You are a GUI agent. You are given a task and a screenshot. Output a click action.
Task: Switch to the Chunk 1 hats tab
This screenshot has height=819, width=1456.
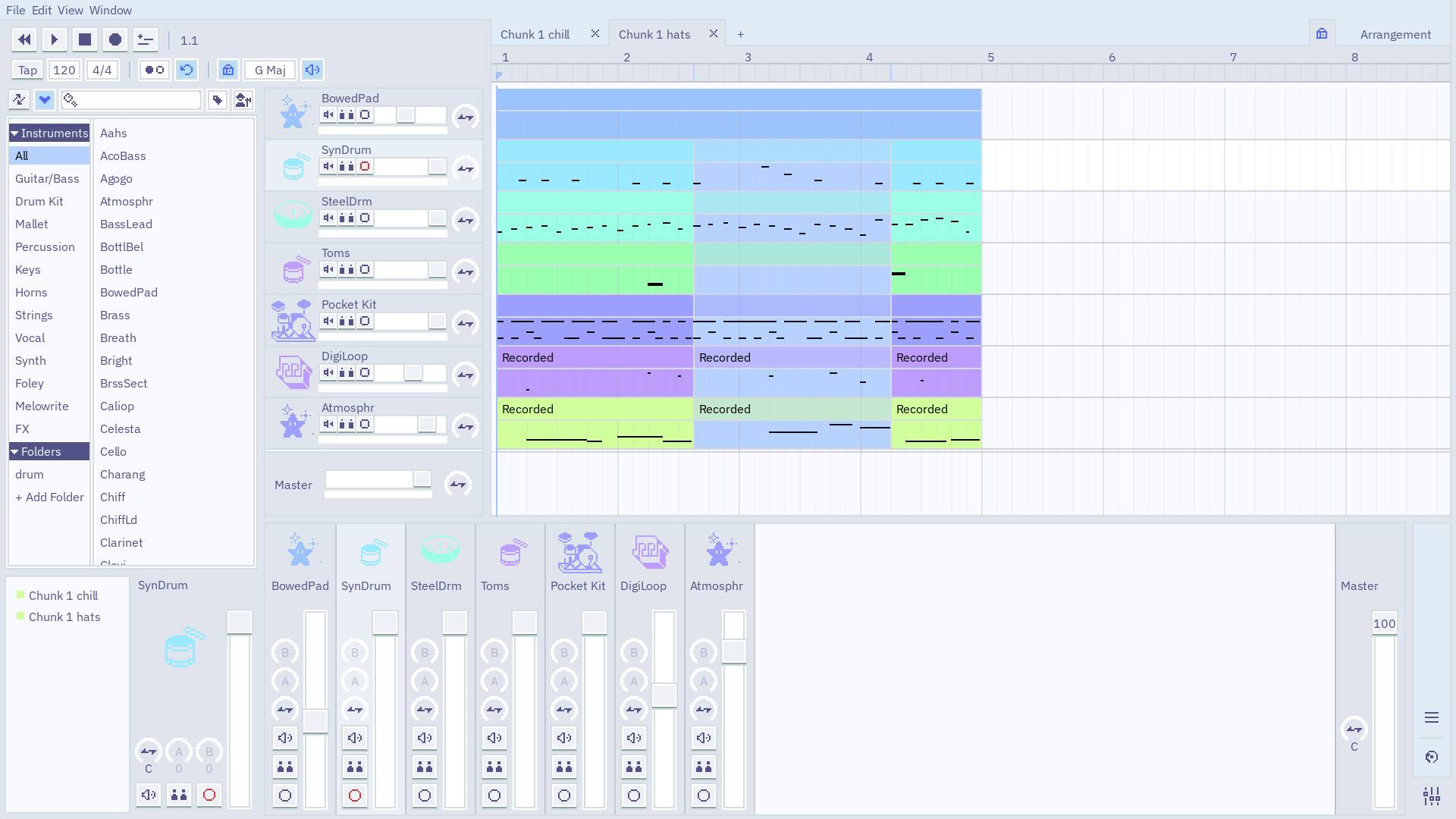[654, 34]
